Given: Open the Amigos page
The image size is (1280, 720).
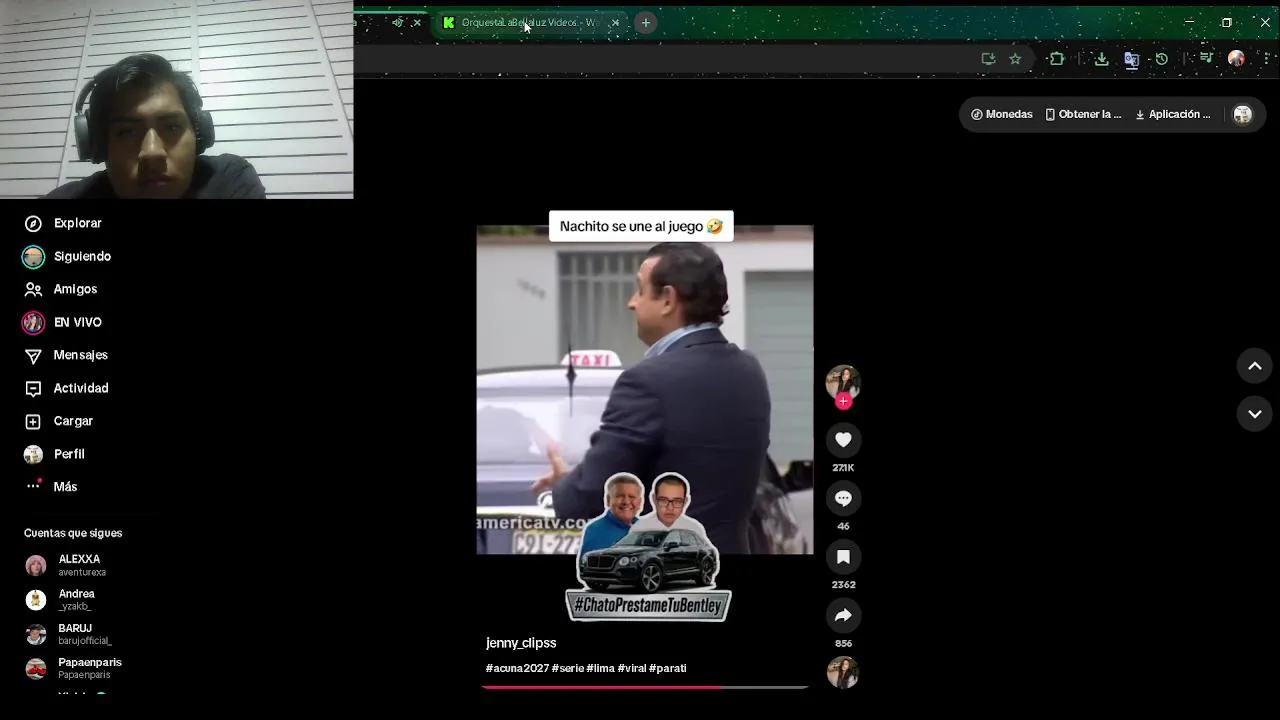Looking at the screenshot, I should pos(61,289).
